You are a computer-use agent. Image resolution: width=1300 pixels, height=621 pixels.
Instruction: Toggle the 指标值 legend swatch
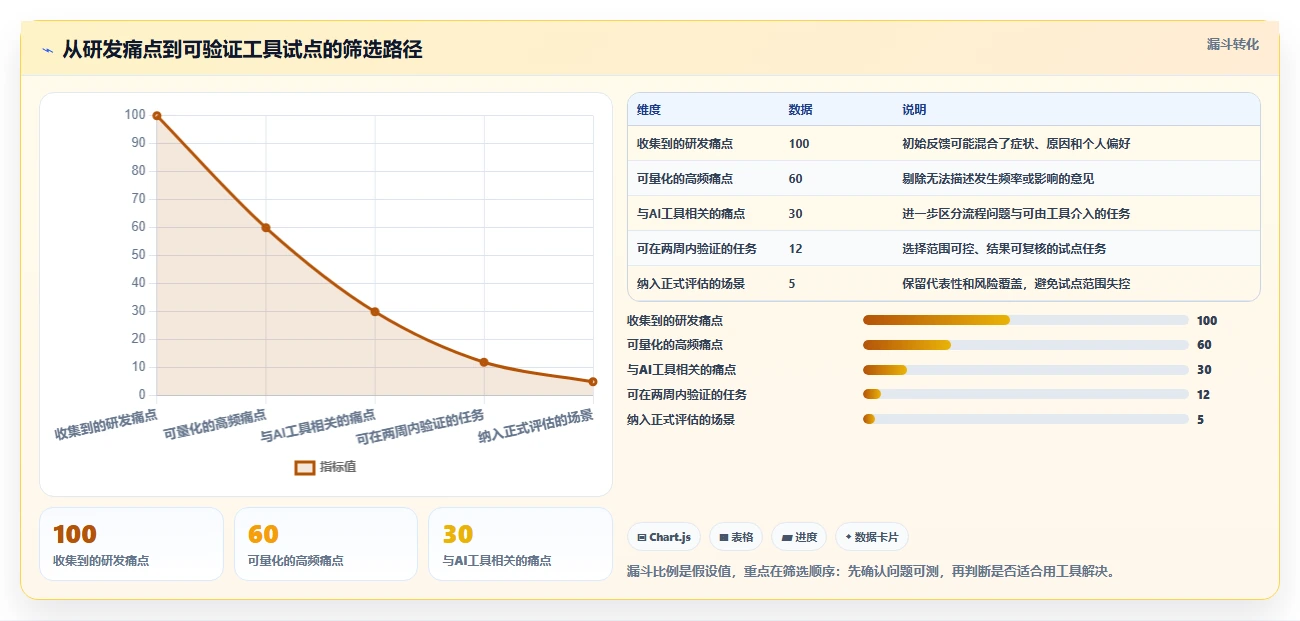click(x=305, y=467)
